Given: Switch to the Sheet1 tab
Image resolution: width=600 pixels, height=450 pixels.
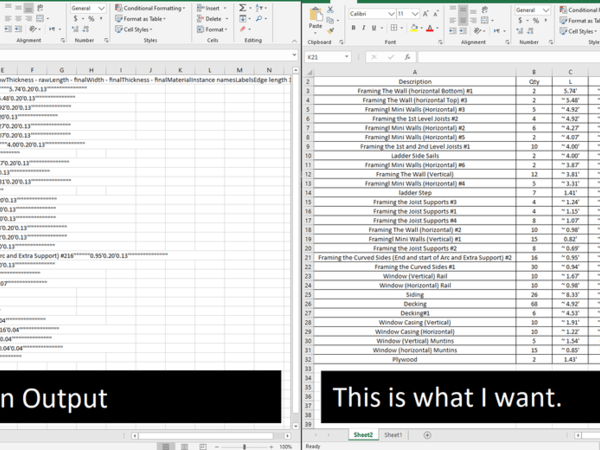Looking at the screenshot, I should 395,436.
